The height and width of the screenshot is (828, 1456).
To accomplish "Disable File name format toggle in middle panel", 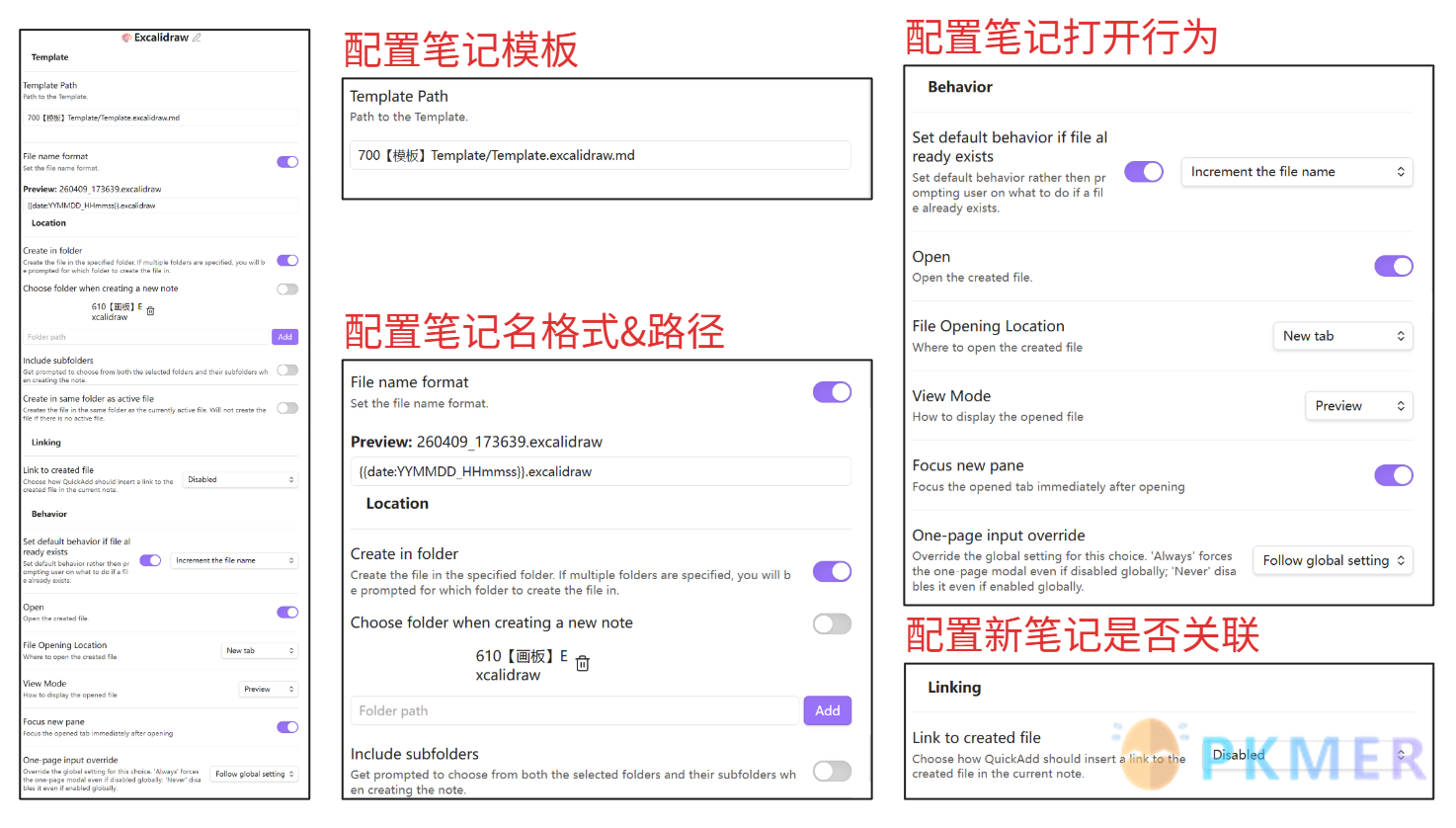I will [x=832, y=391].
